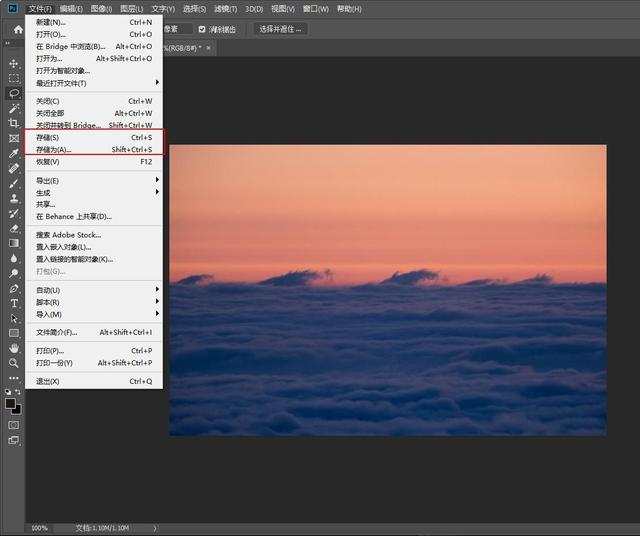640x536 pixels.
Task: Toggle the 消除锯齿 anti-alias checkbox
Action: point(202,29)
